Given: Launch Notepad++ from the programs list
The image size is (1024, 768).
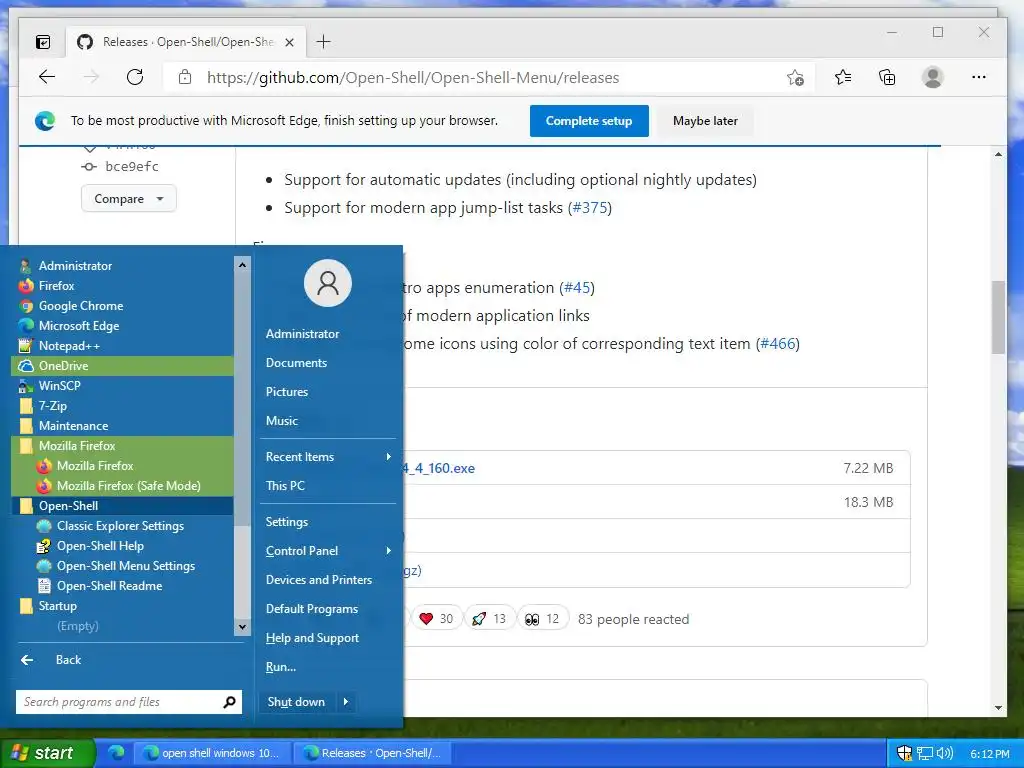Looking at the screenshot, I should click(x=122, y=345).
